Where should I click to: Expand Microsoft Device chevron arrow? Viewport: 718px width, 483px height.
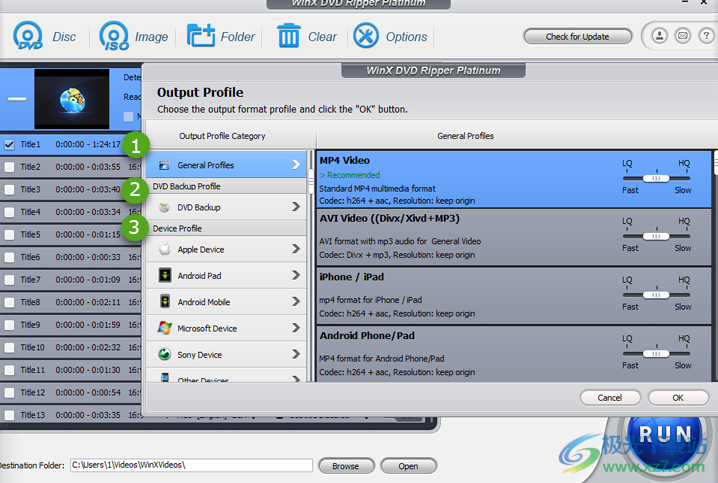(296, 328)
